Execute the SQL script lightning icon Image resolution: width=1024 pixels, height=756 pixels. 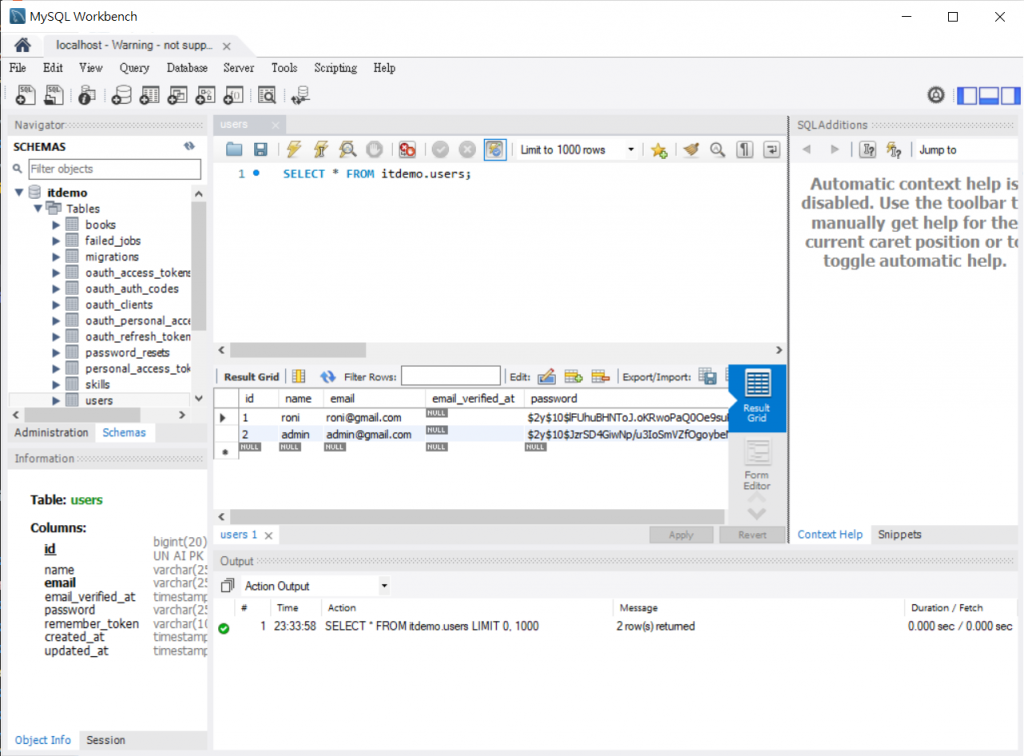(x=294, y=150)
